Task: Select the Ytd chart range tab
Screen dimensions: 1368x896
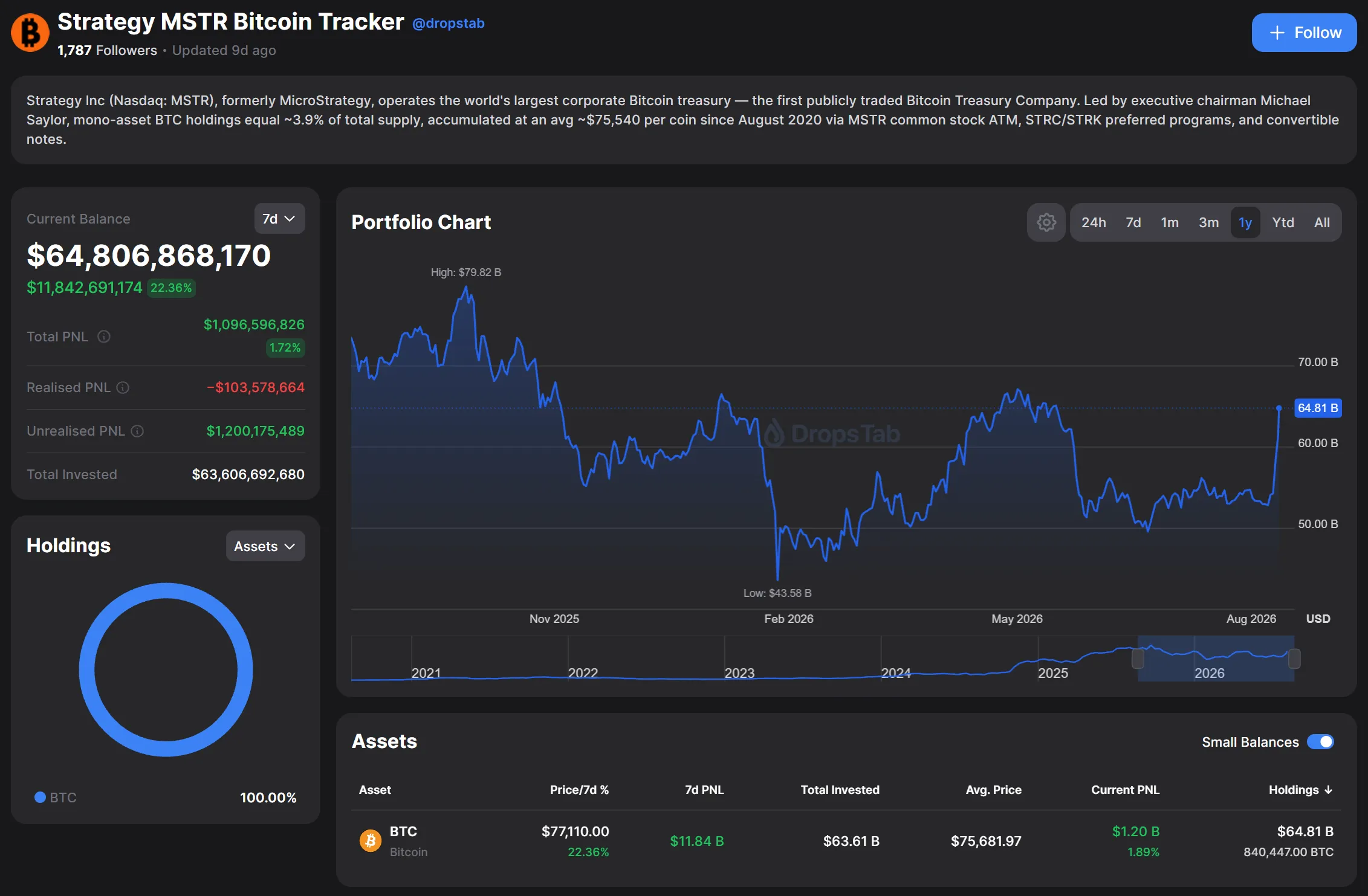Action: 1283,222
